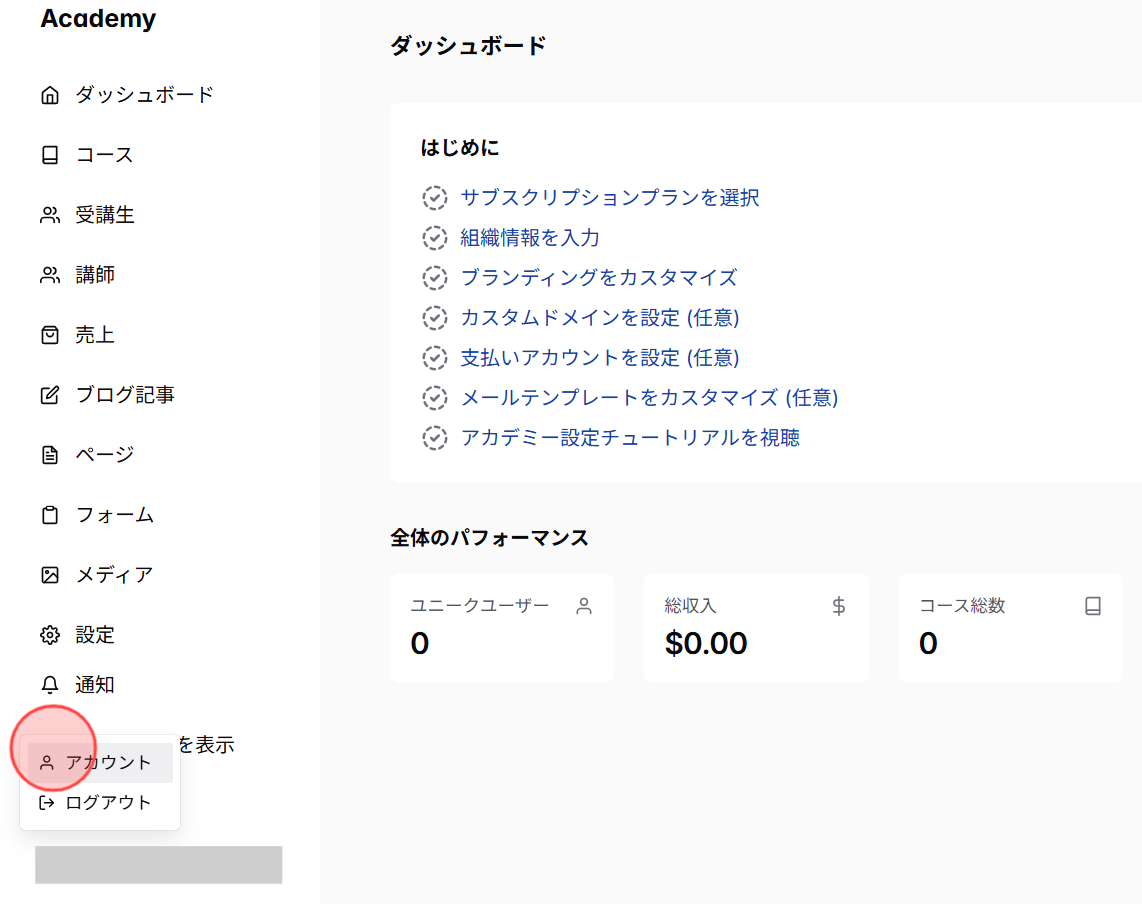Select アカウント from the menu
The width and height of the screenshot is (1142, 904).
tap(100, 763)
